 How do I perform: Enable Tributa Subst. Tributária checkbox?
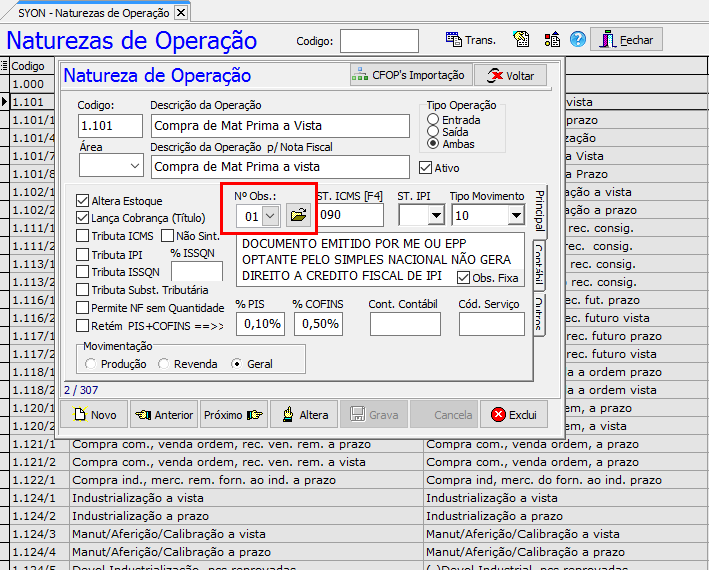pos(82,289)
